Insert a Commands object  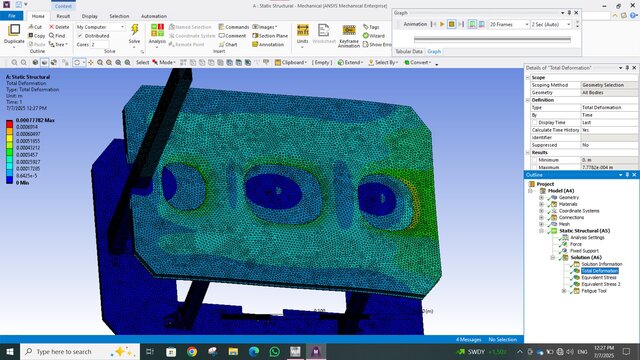pos(233,27)
